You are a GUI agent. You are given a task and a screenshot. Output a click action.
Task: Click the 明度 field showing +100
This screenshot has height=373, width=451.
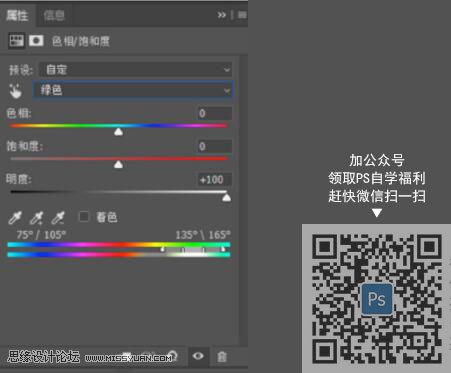coord(214,180)
